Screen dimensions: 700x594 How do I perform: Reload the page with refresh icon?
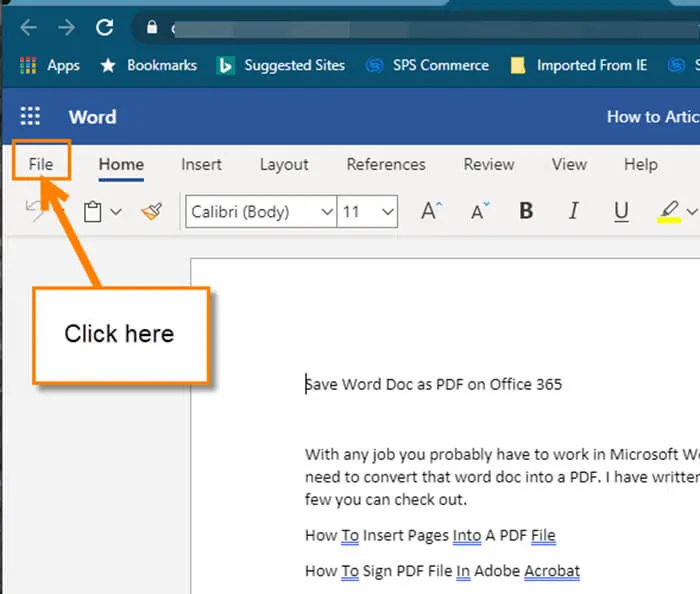104,28
